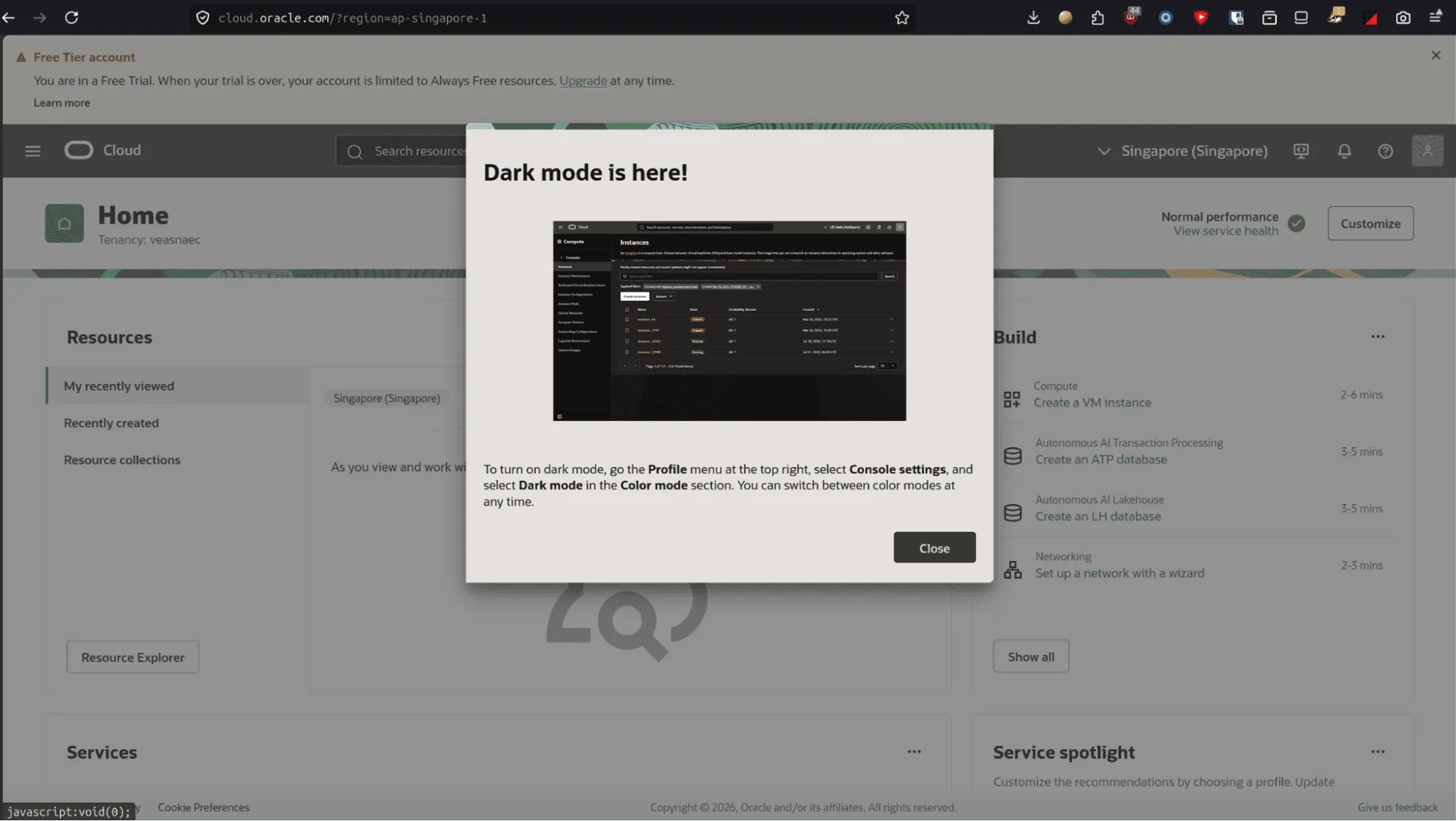This screenshot has width=1456, height=821.
Task: Click the Compute VM instance icon
Action: (x=1012, y=398)
